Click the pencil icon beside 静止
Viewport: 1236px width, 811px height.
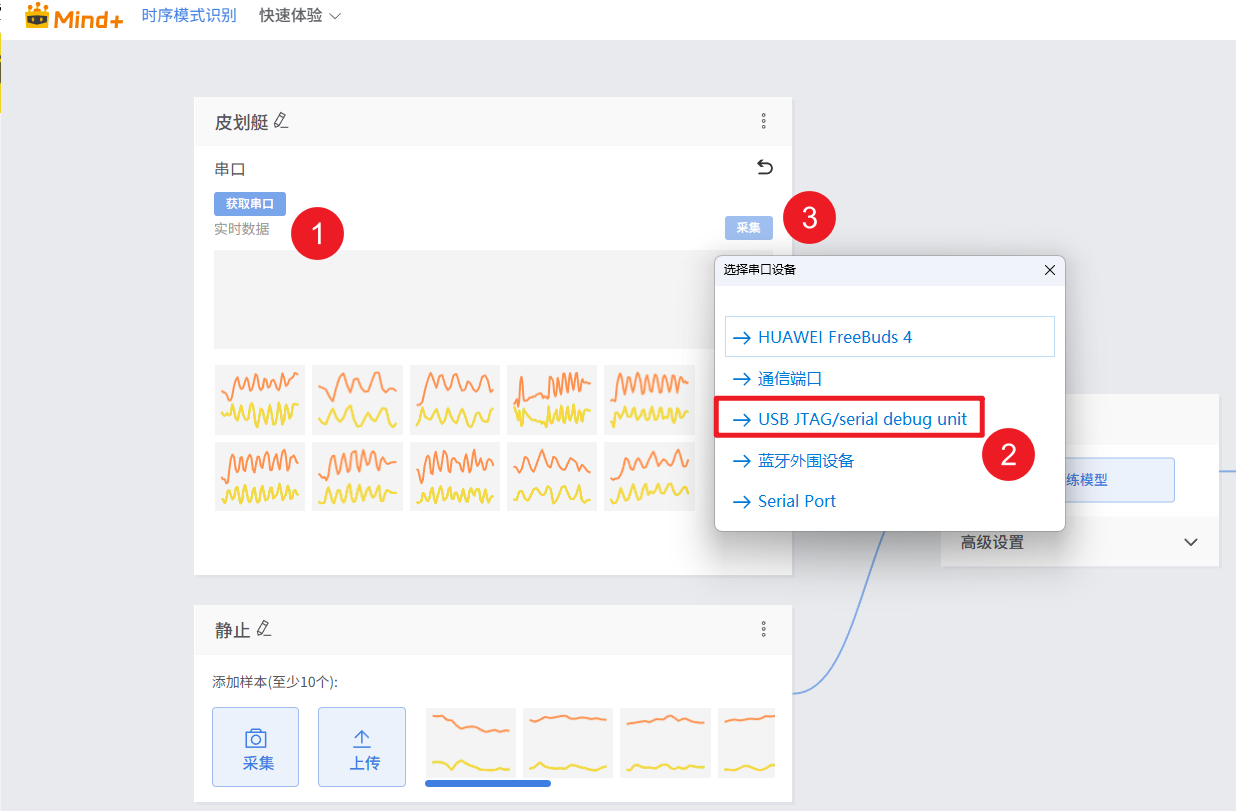264,629
